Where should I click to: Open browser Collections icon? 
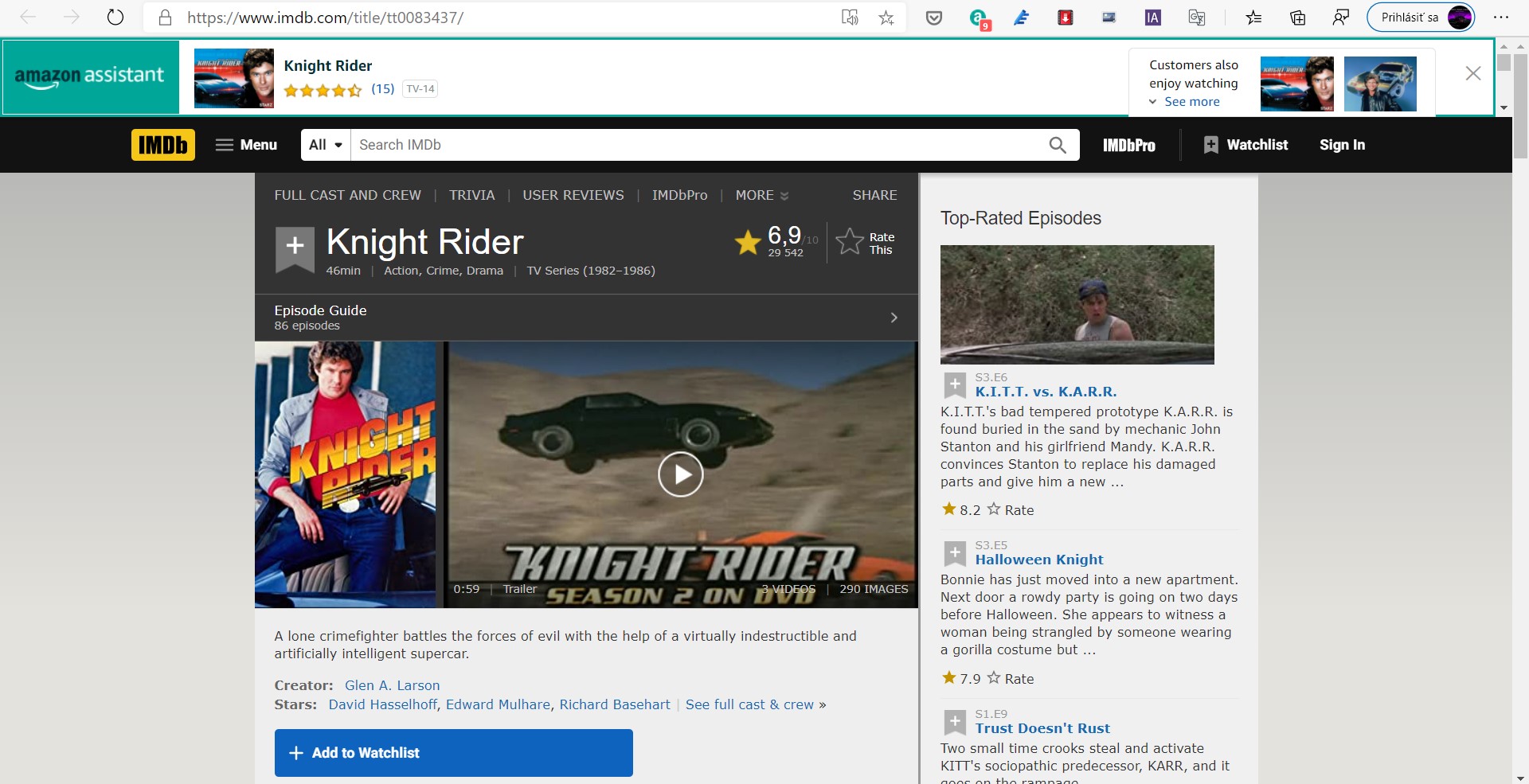tap(1297, 18)
